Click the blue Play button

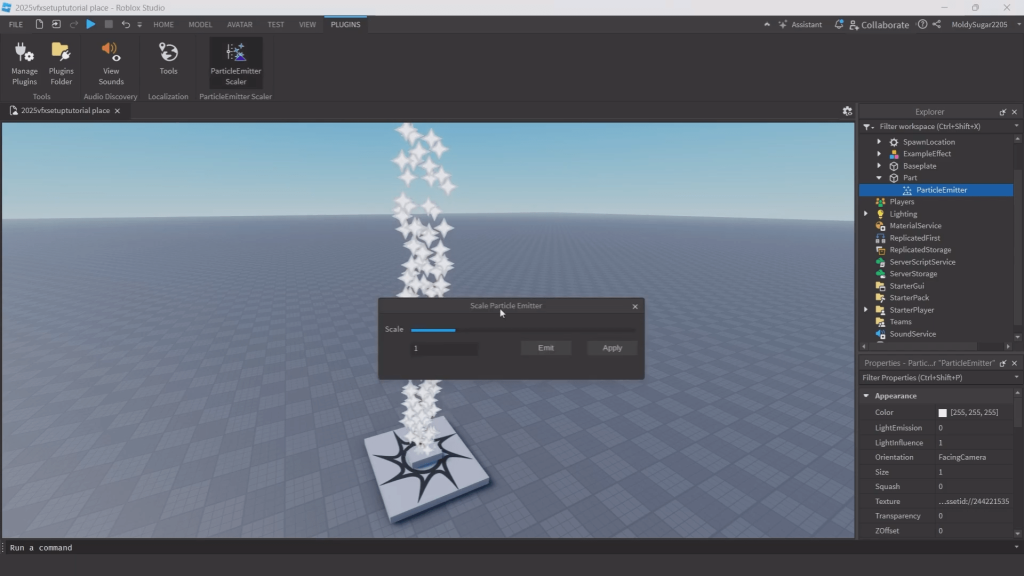coord(91,24)
